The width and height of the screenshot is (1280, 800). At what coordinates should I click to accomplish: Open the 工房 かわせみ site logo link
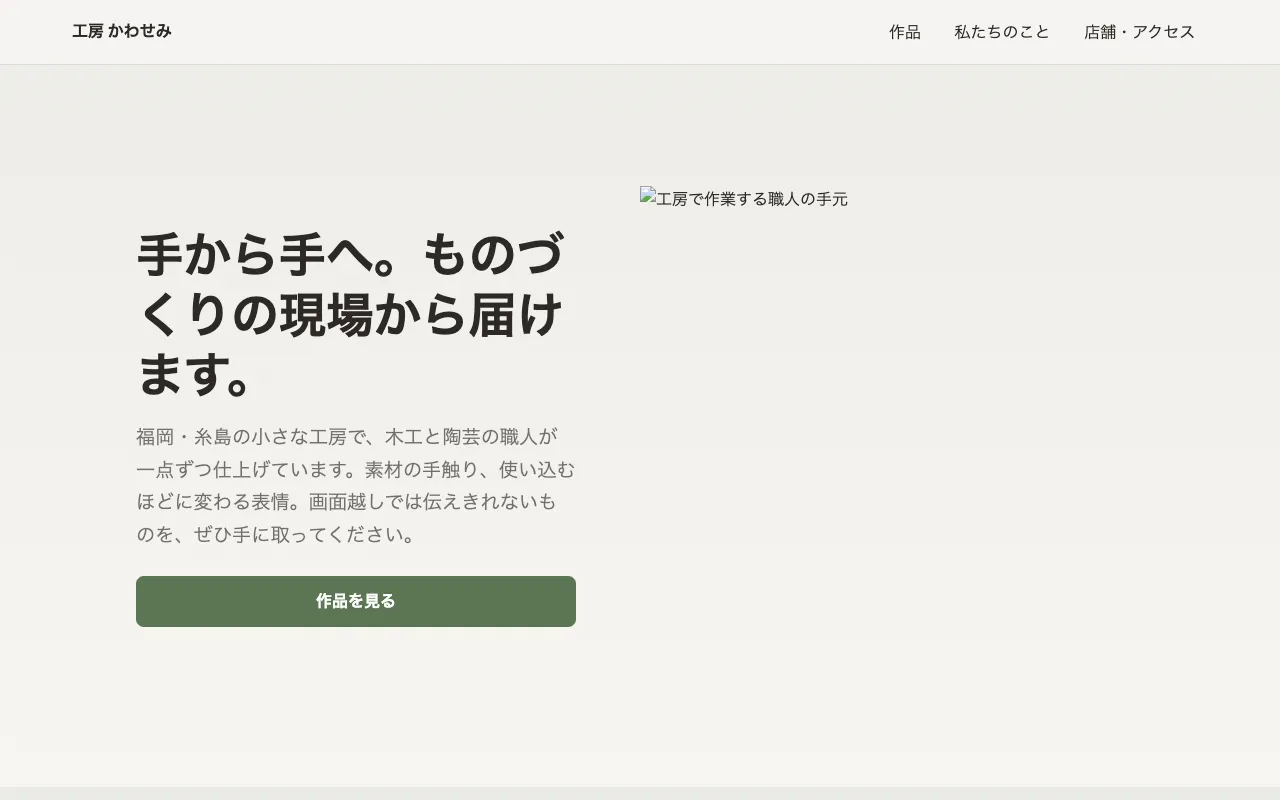click(x=122, y=31)
